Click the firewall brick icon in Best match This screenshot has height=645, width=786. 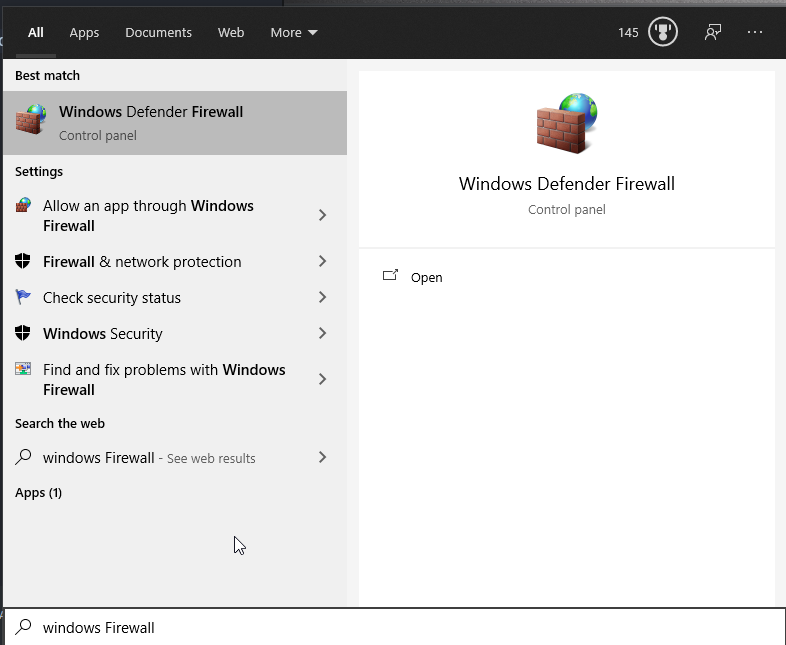point(31,120)
